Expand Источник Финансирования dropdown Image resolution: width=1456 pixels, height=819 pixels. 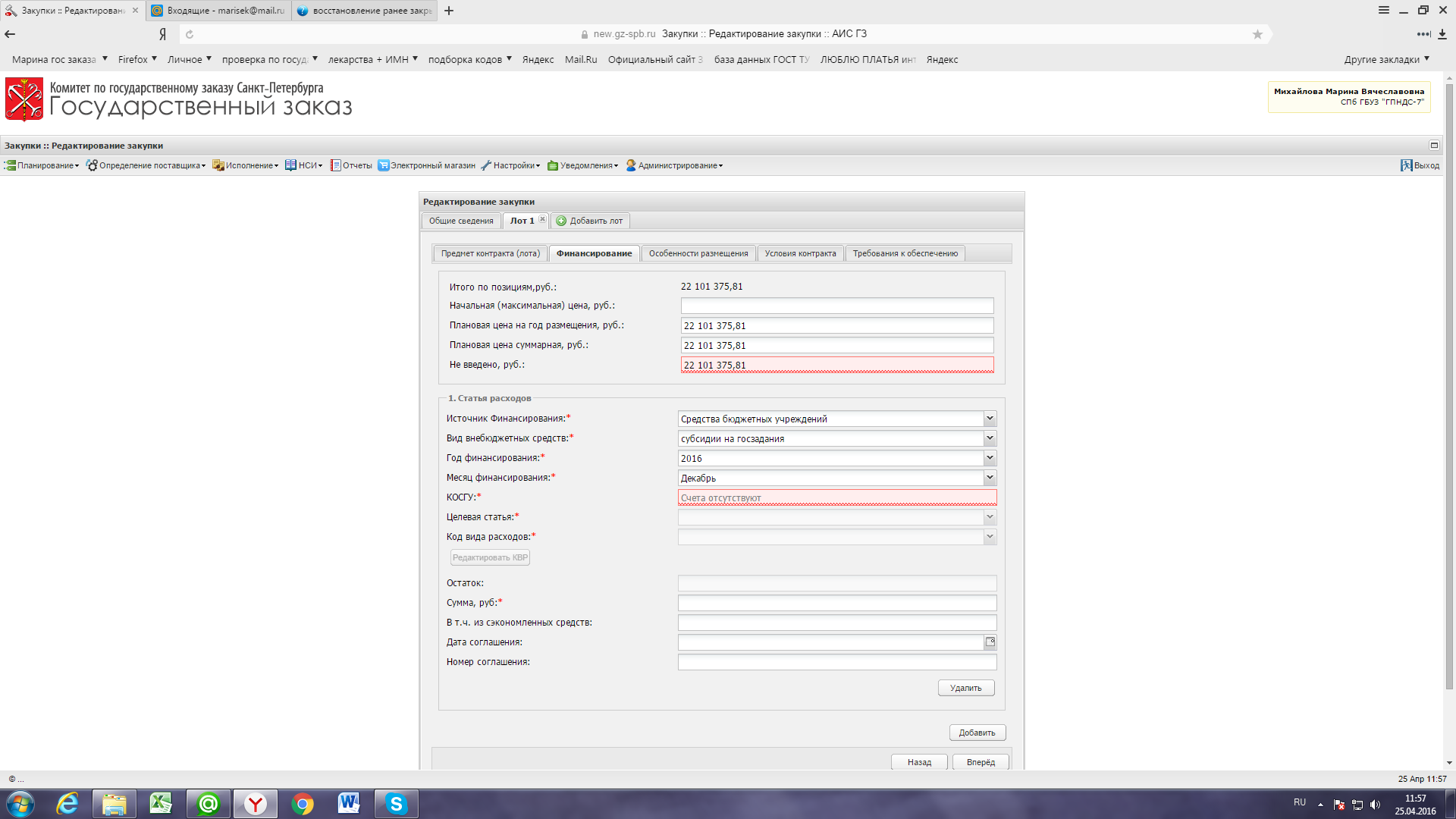[x=989, y=419]
